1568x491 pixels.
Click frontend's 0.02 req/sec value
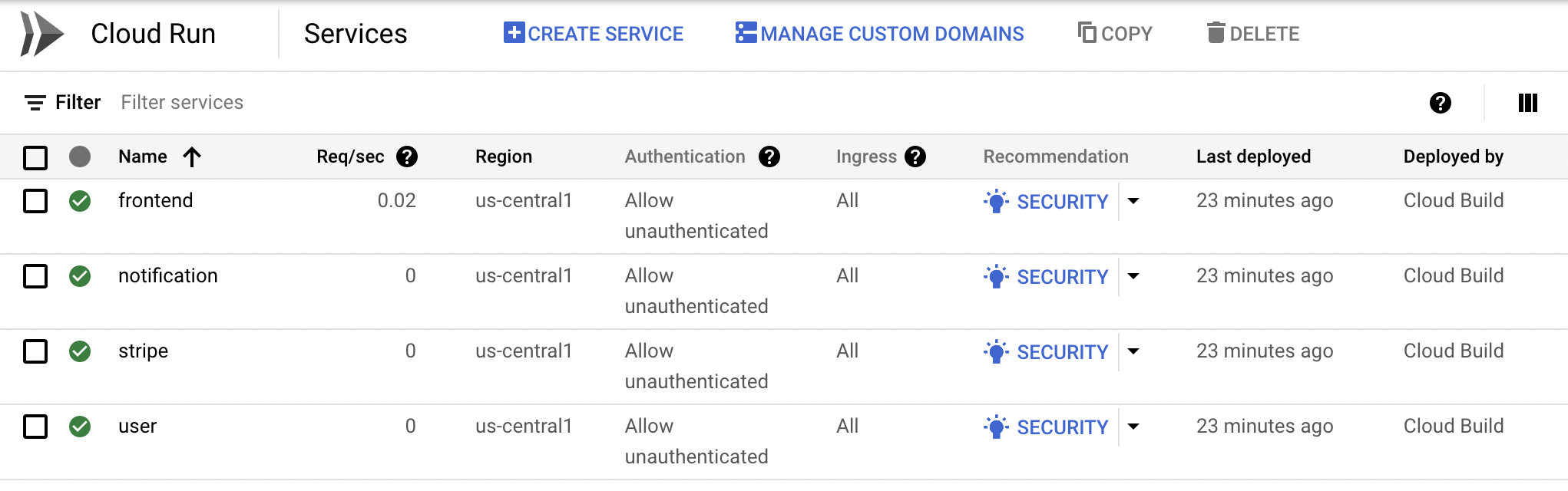396,200
